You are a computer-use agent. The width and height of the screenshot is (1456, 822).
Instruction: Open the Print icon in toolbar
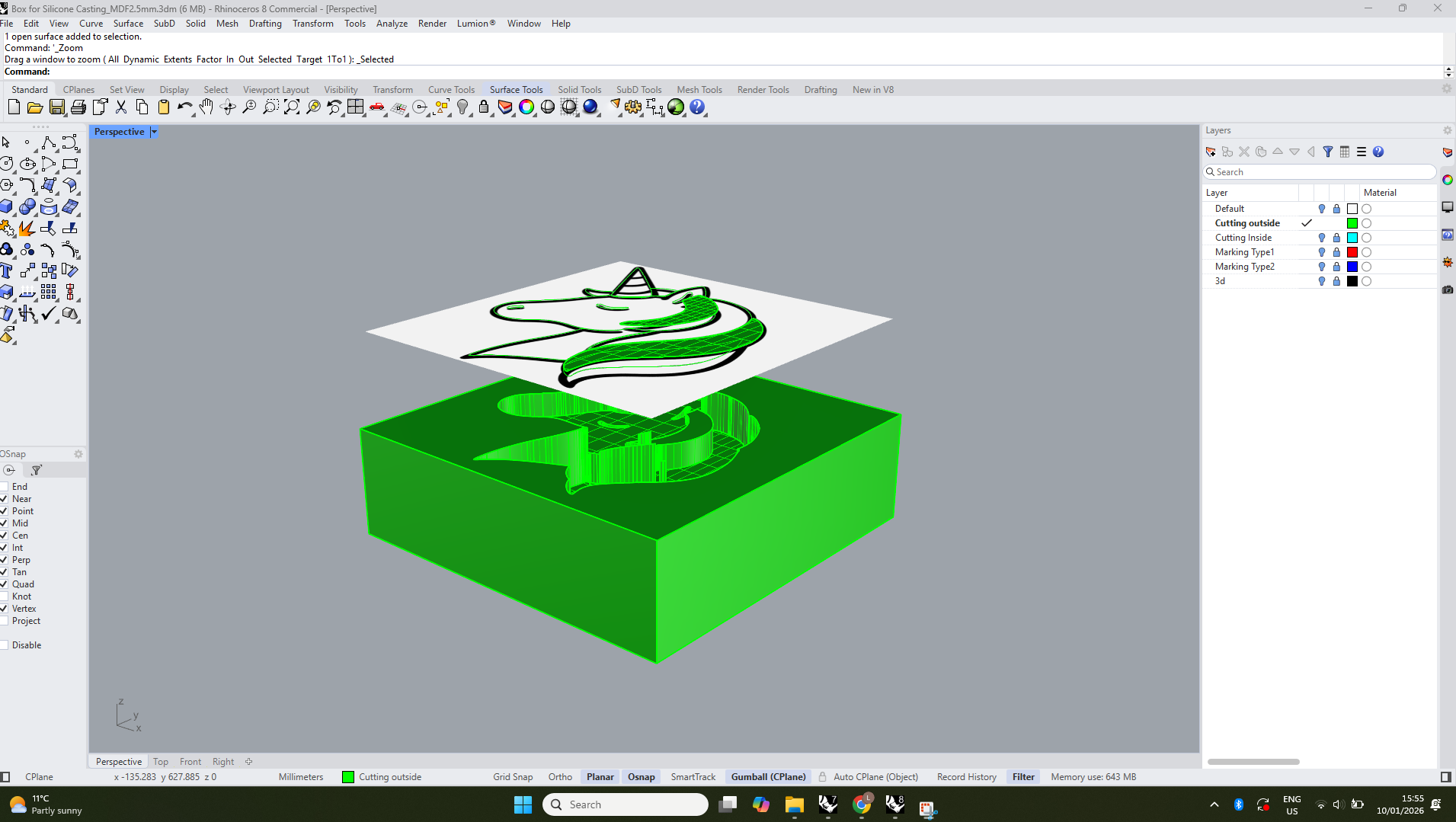78,107
